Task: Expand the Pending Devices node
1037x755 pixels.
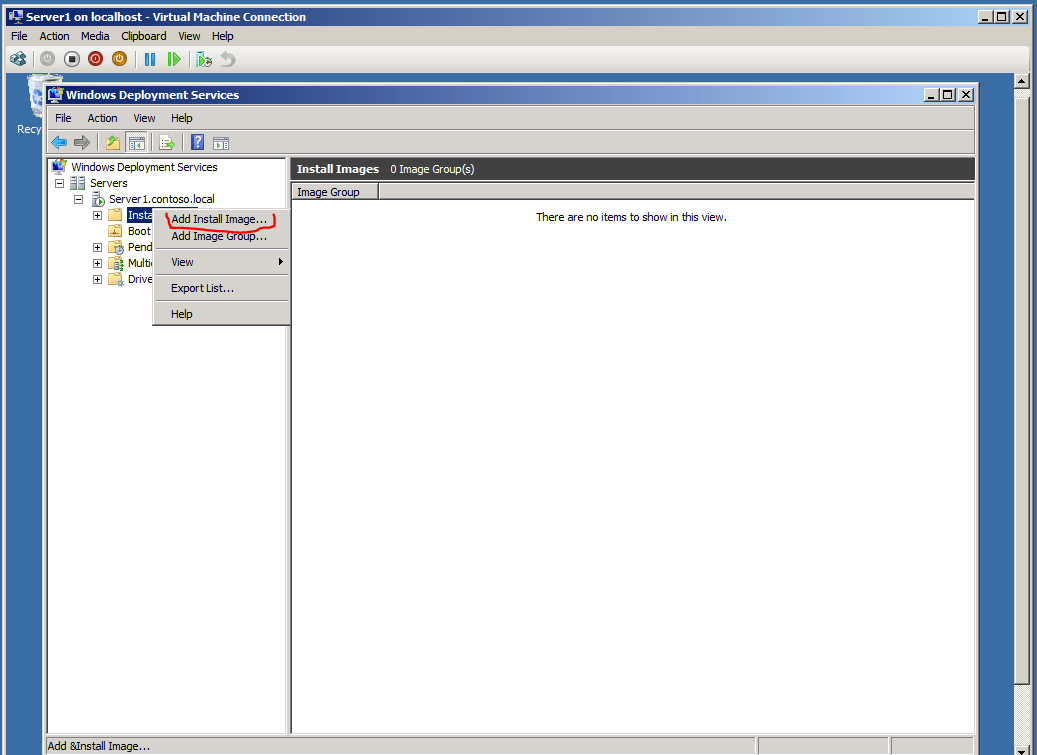Action: tap(97, 247)
